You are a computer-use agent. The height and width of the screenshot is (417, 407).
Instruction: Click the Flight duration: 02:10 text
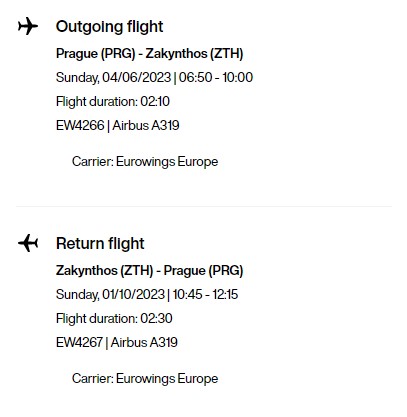point(113,102)
